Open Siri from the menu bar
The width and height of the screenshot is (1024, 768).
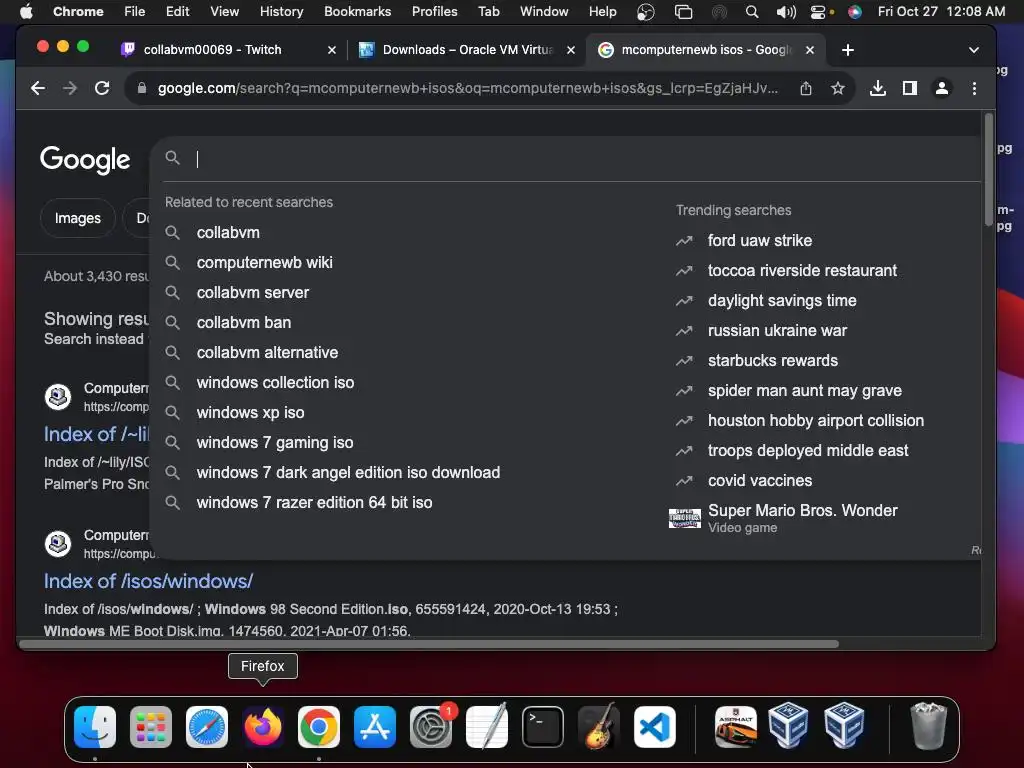tap(854, 12)
